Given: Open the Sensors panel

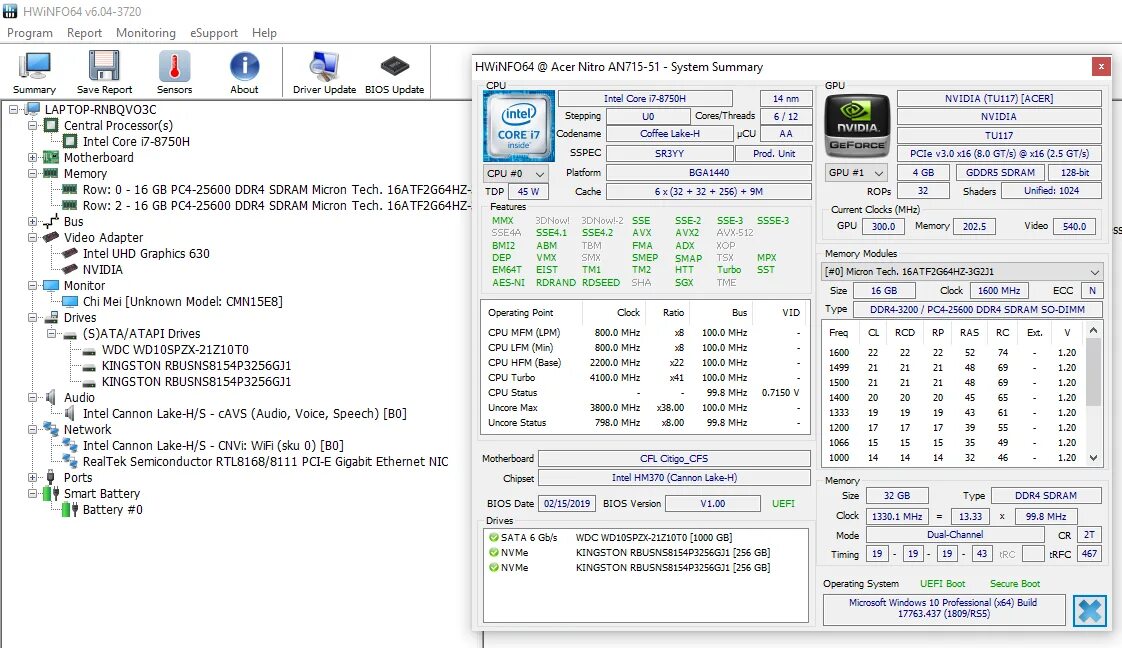Looking at the screenshot, I should 173,70.
